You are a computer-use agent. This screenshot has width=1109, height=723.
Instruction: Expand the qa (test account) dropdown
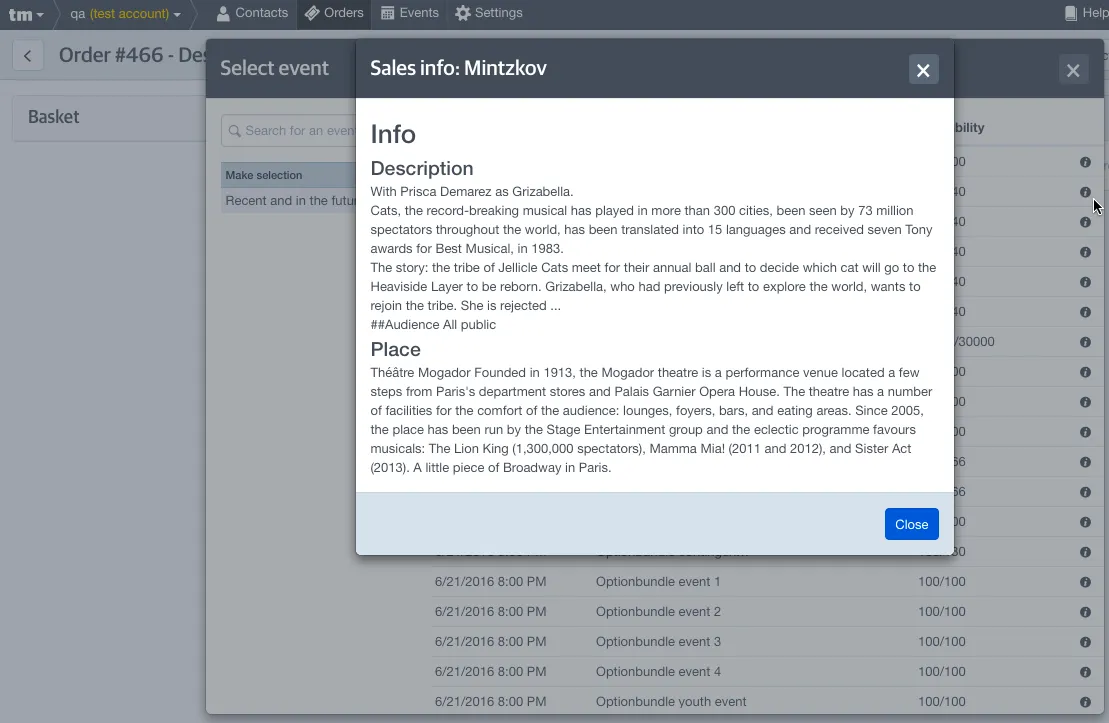125,13
